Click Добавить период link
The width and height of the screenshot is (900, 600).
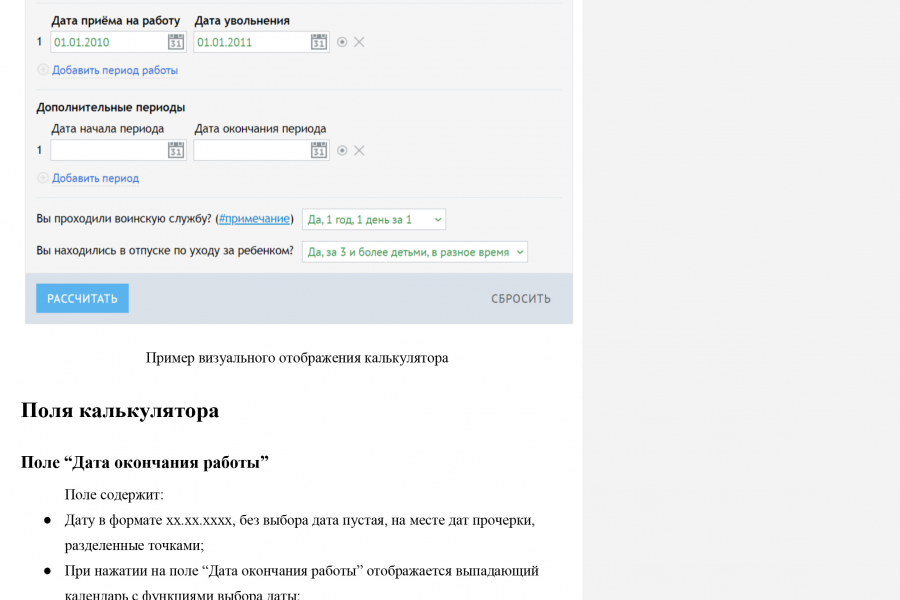[x=95, y=178]
